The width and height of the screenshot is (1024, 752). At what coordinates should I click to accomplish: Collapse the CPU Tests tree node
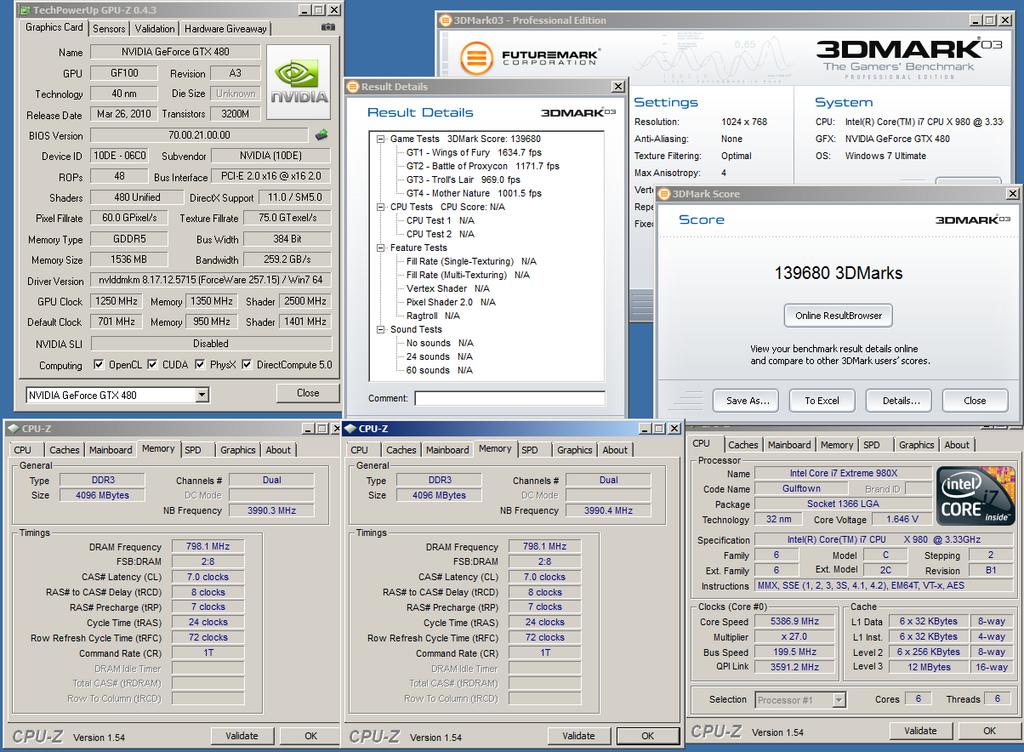pyautogui.click(x=380, y=207)
